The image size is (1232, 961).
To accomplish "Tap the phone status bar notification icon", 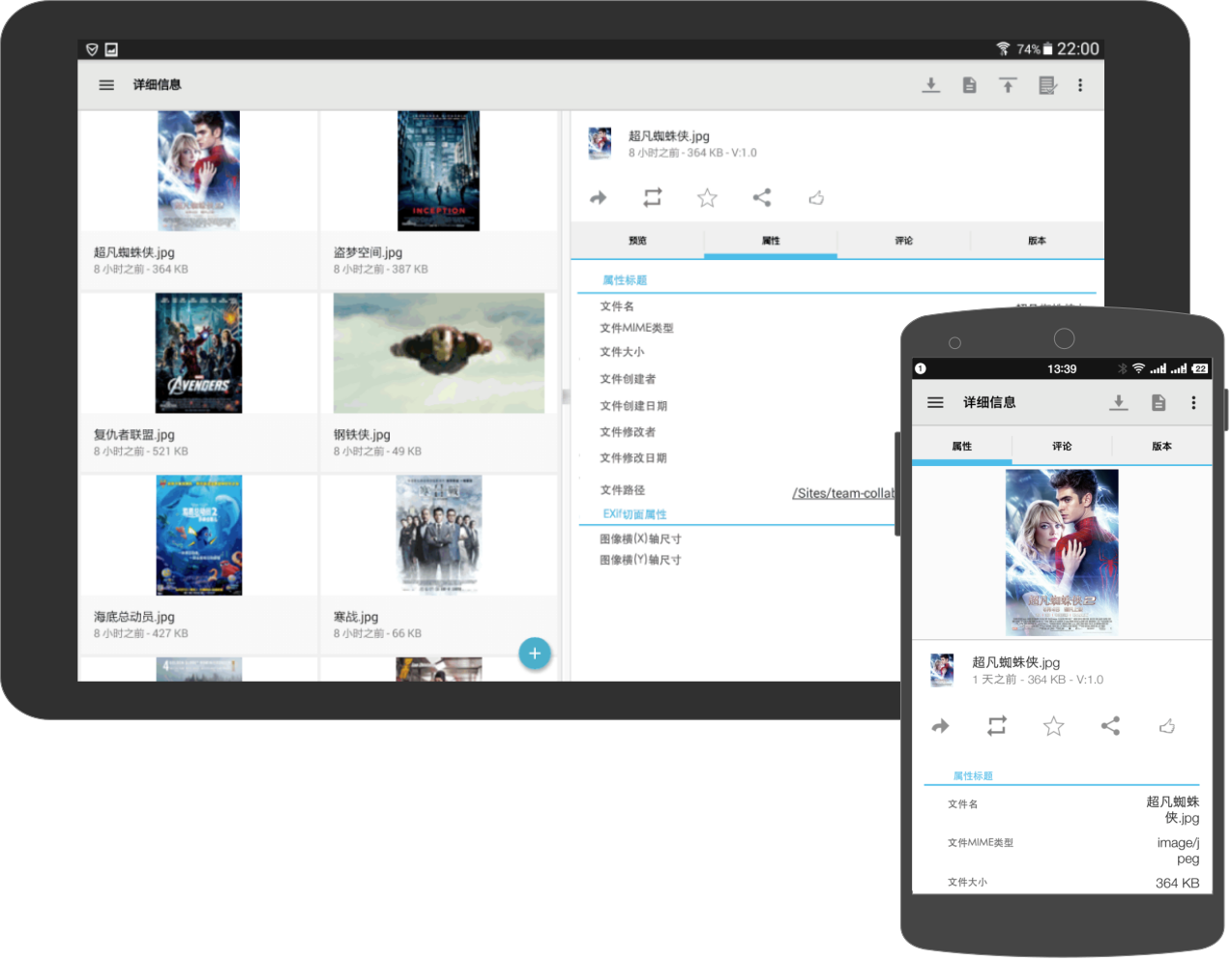I will (x=921, y=368).
